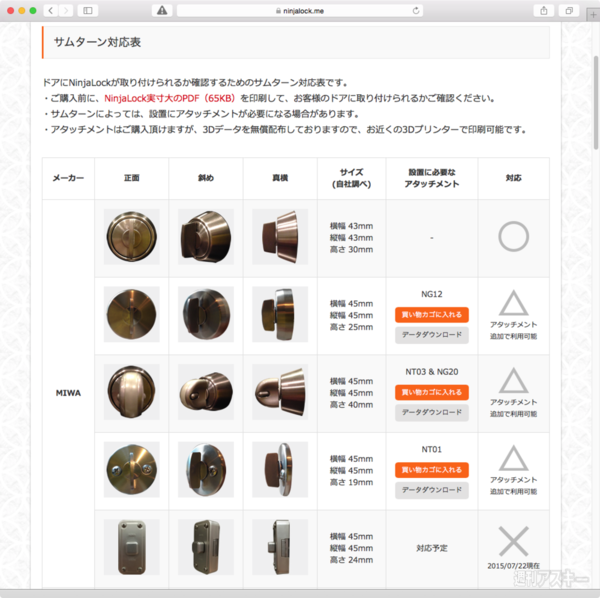Click front photo of rectangular 24mm lock
Viewport: 600px width, 598px height.
click(x=131, y=547)
